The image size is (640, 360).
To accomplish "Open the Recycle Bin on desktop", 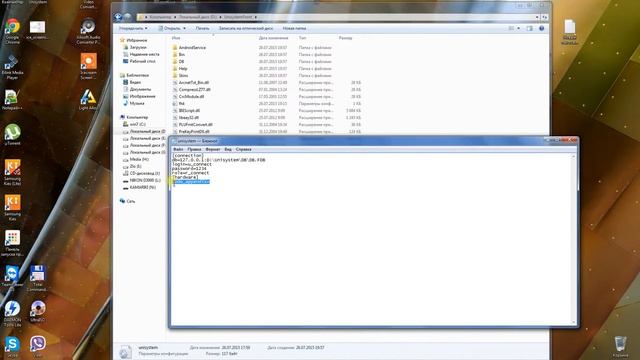I will (x=620, y=346).
